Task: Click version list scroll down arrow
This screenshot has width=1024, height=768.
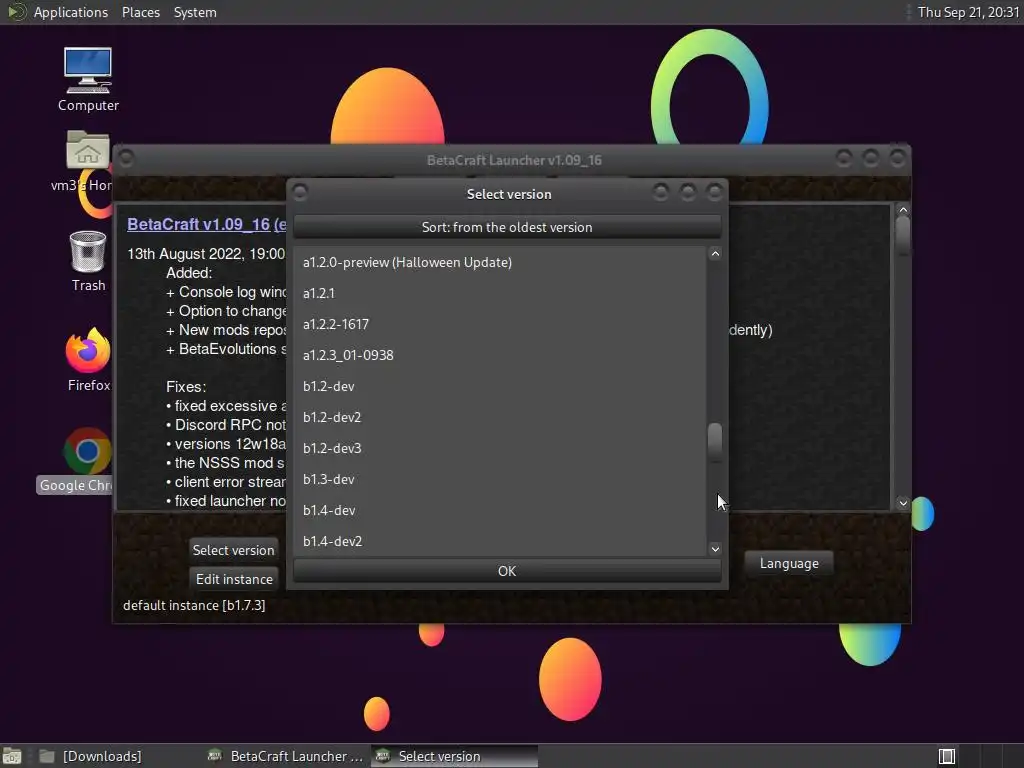Action: [x=715, y=549]
